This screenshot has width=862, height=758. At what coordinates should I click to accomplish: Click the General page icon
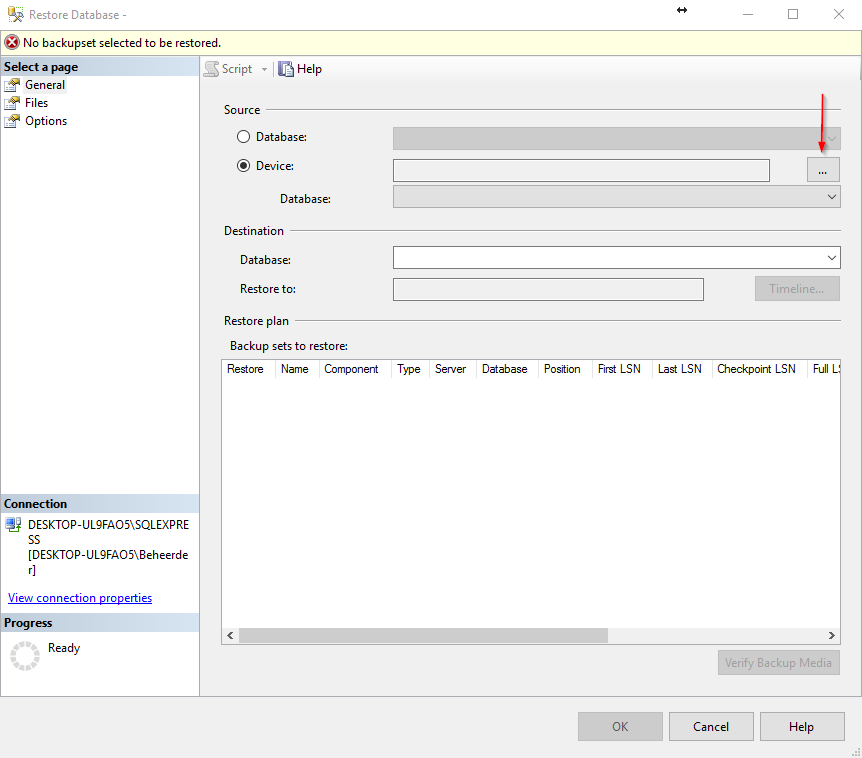click(x=12, y=85)
